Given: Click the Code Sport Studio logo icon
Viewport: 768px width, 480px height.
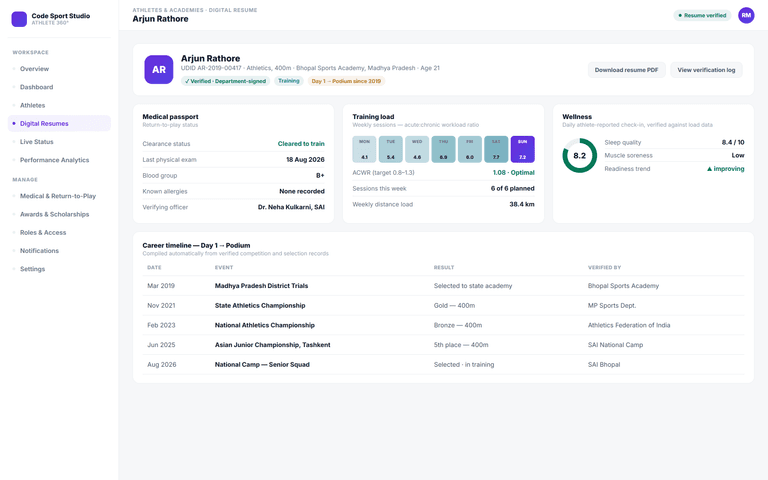Looking at the screenshot, I should tap(19, 19).
